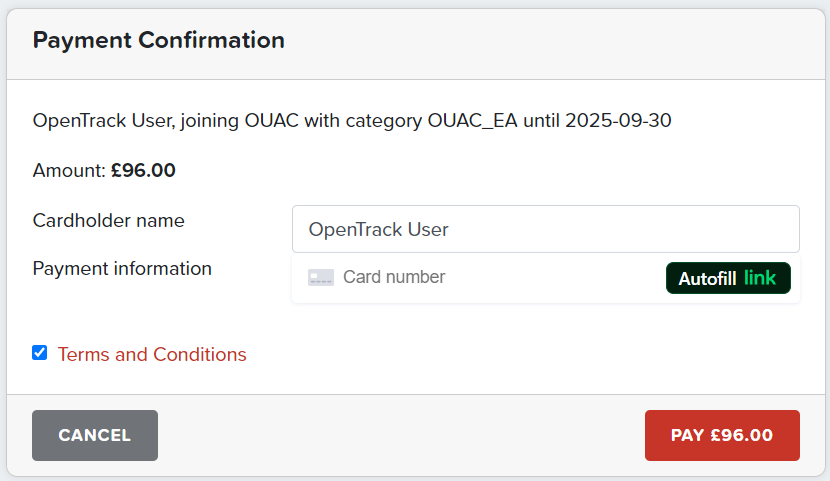Click the PAY £96.00 button
Screen dimensions: 830x481
[722, 435]
